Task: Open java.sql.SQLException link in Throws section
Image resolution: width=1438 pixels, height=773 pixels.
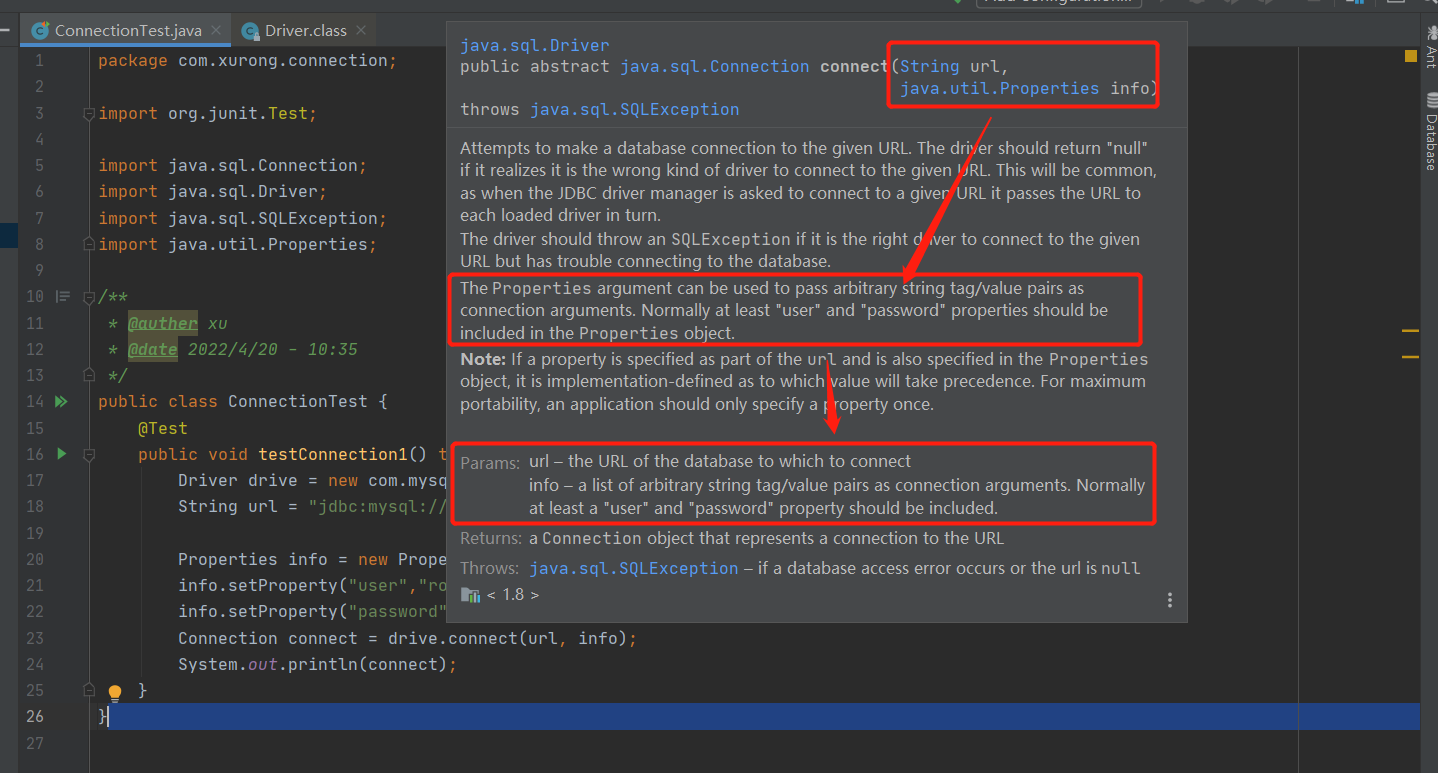Action: [x=634, y=568]
